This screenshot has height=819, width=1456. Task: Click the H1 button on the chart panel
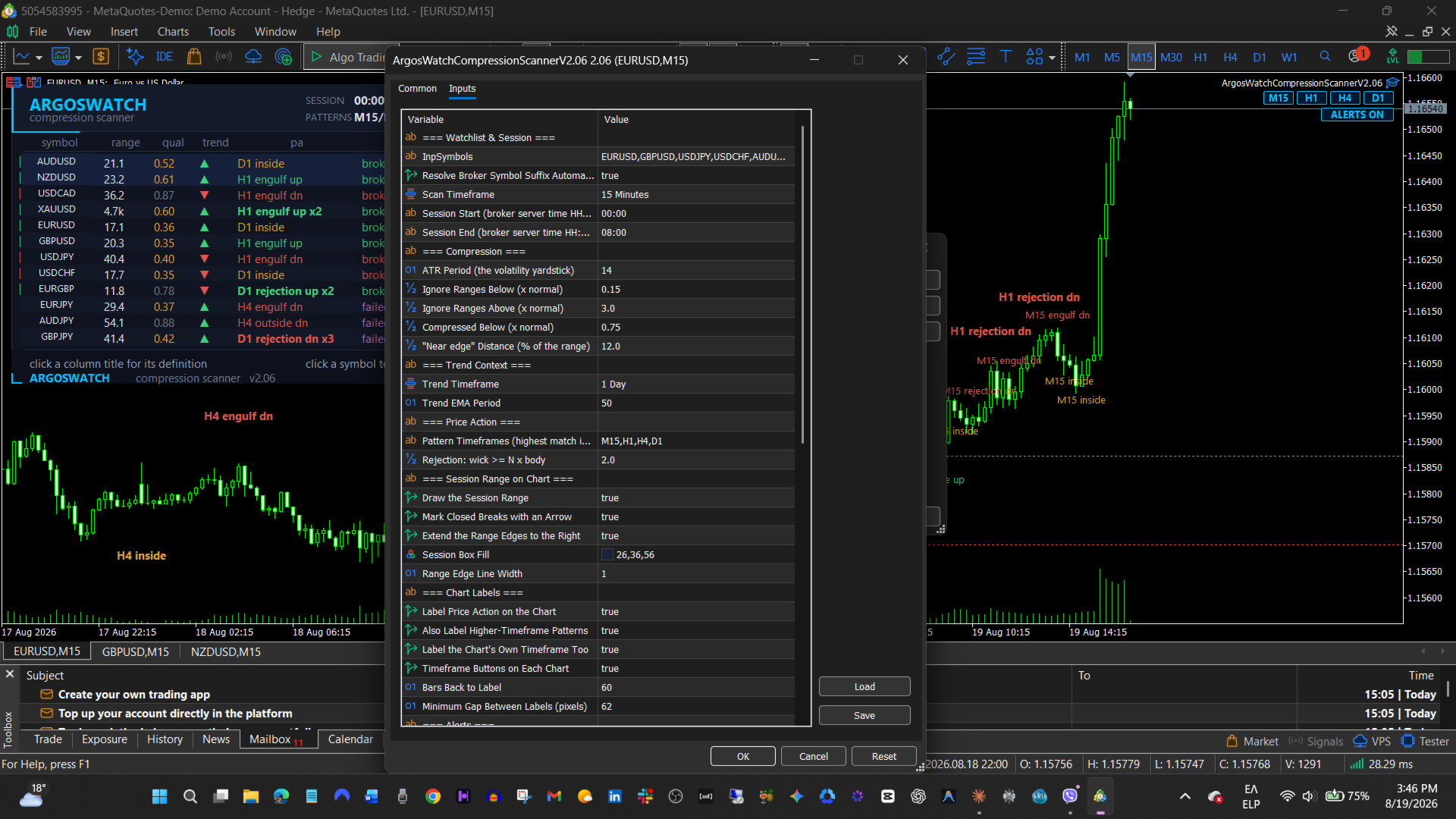(1311, 98)
